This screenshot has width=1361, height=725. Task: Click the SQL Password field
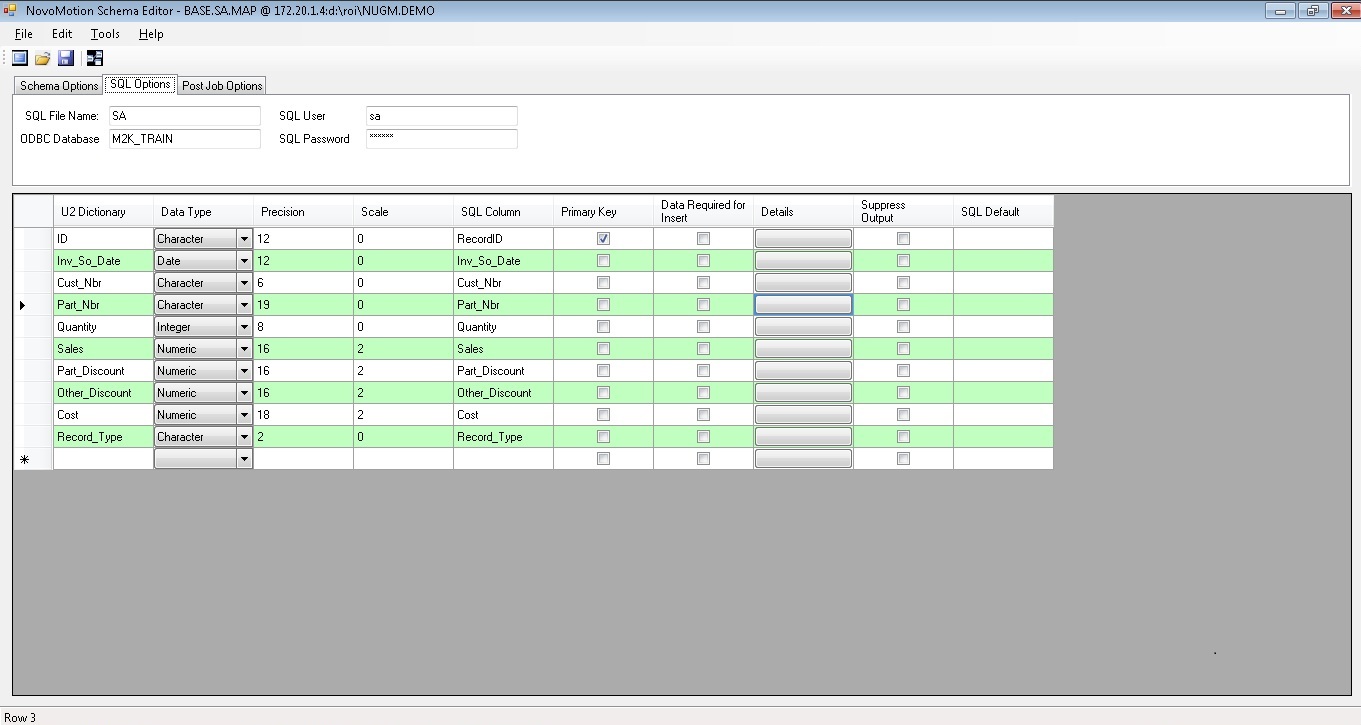(441, 139)
